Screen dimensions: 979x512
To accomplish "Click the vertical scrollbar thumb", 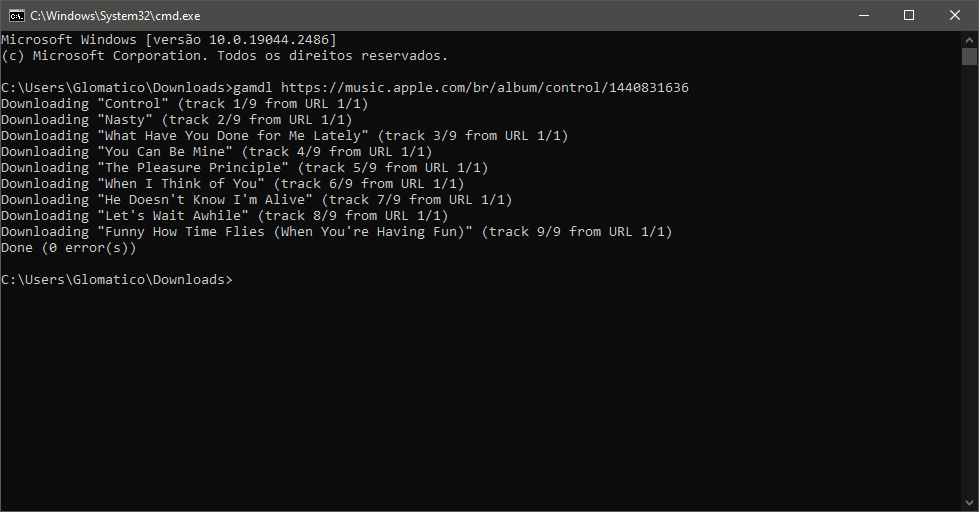I will pos(969,56).
